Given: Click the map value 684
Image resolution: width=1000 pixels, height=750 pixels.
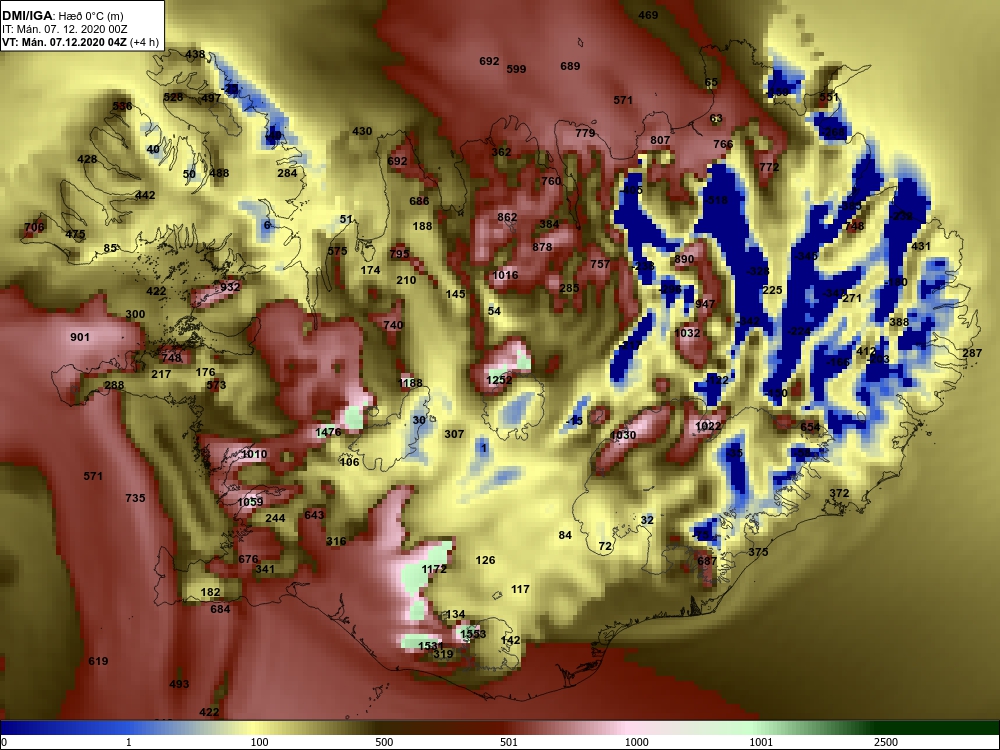Looking at the screenshot, I should click(x=220, y=609).
